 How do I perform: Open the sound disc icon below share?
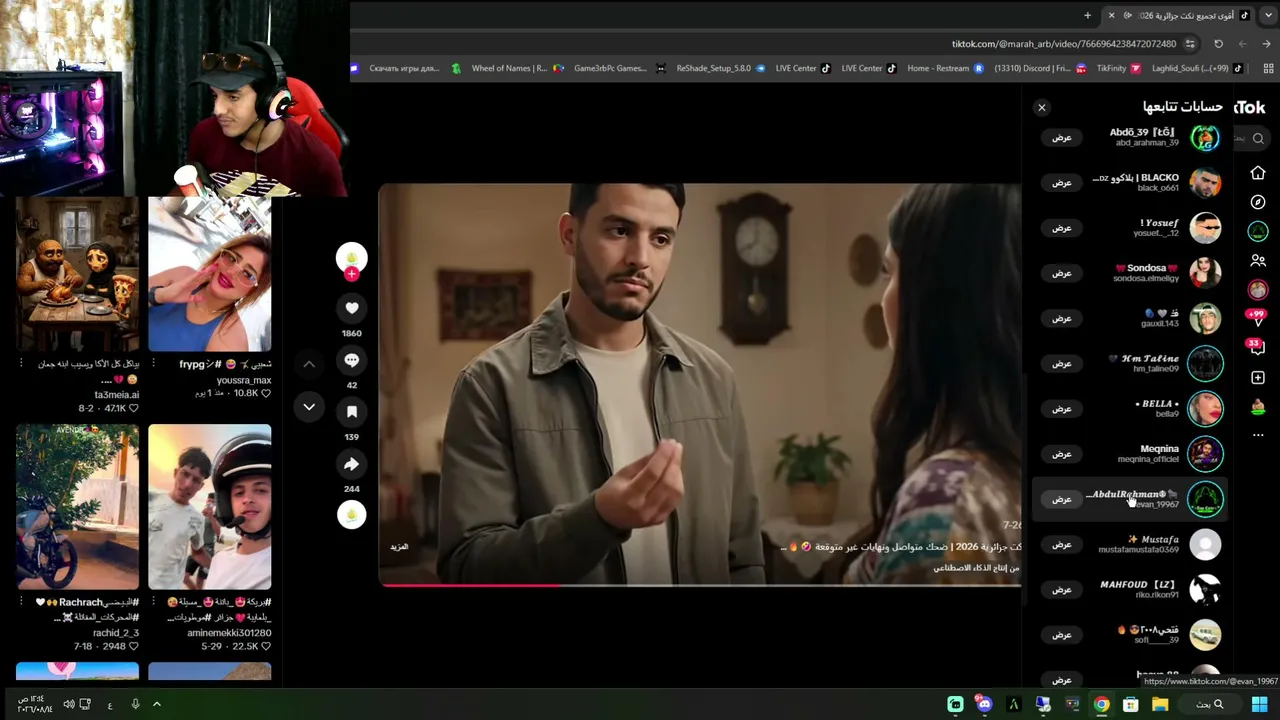pyautogui.click(x=351, y=514)
